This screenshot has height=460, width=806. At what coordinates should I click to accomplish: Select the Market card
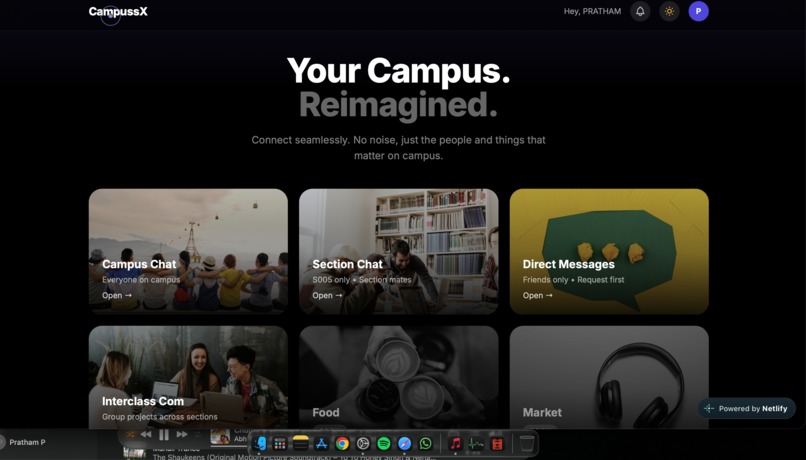point(609,377)
